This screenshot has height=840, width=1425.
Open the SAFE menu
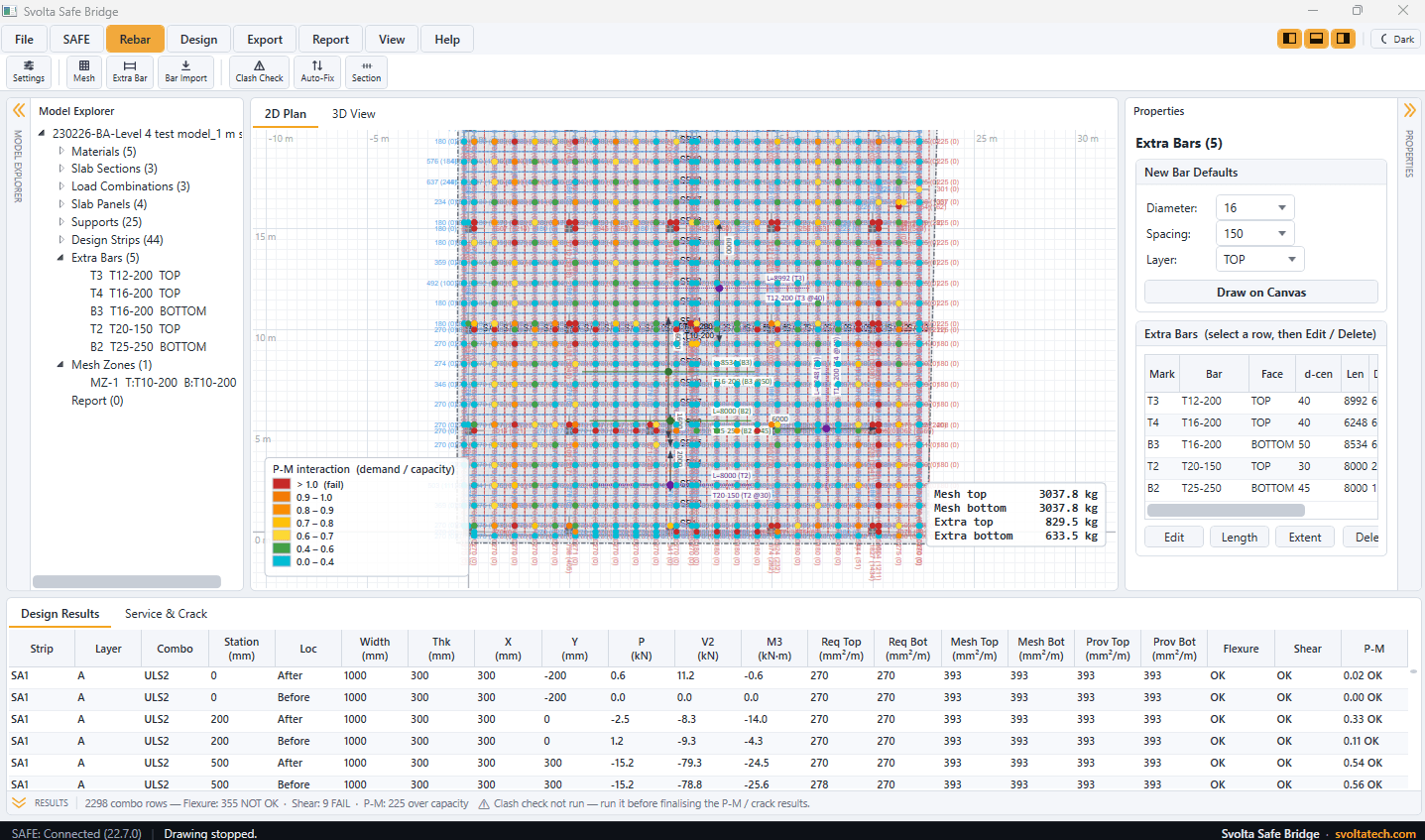(76, 40)
